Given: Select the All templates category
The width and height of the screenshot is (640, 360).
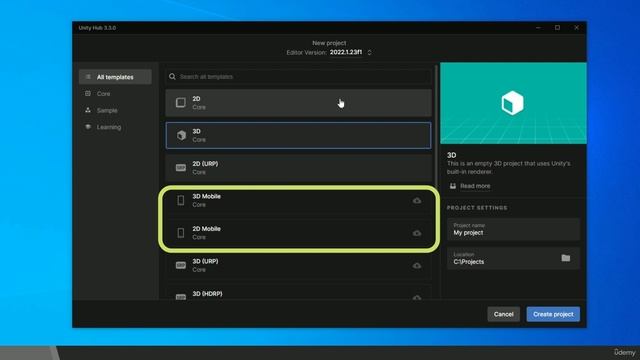Looking at the screenshot, I should click(115, 77).
